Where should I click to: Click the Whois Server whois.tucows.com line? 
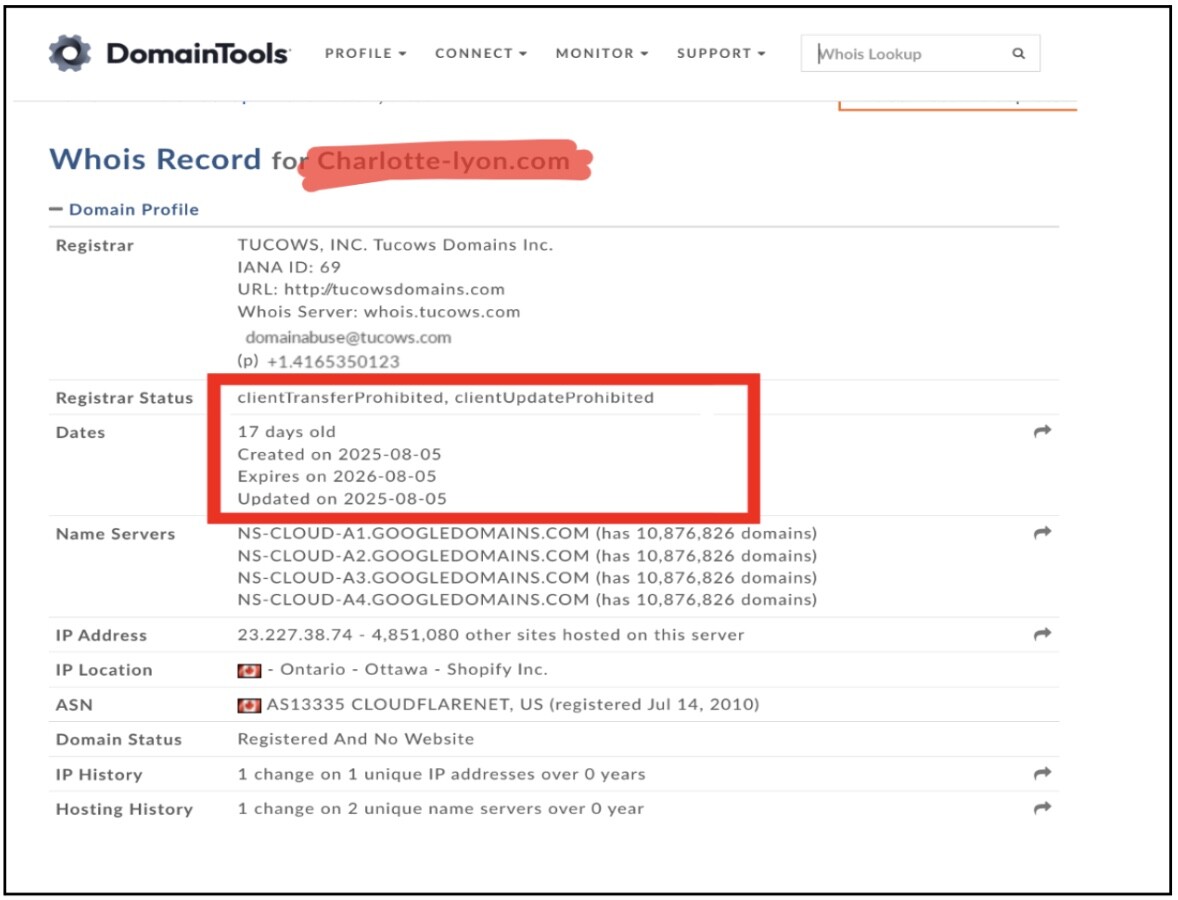379,312
